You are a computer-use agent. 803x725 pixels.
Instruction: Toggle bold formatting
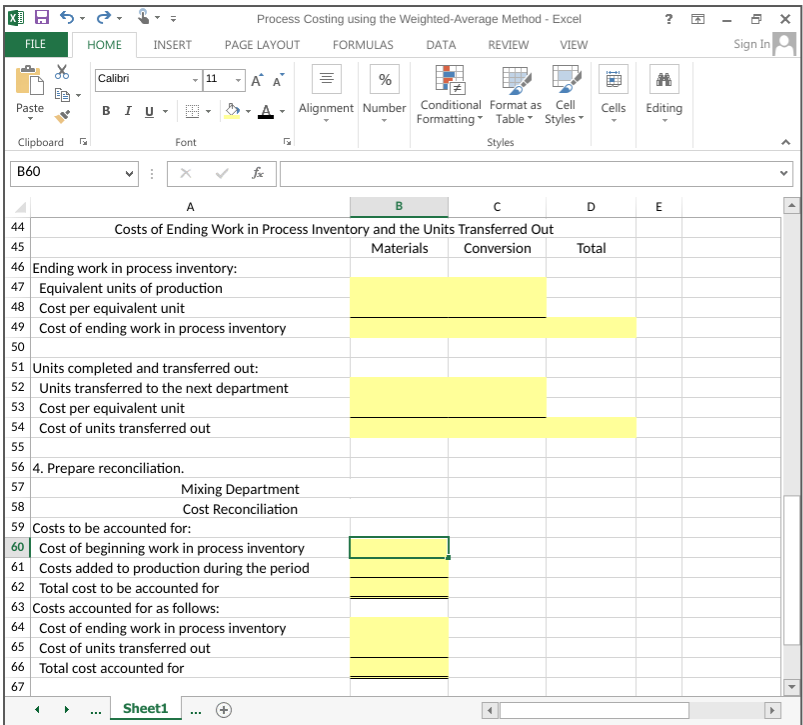point(105,111)
